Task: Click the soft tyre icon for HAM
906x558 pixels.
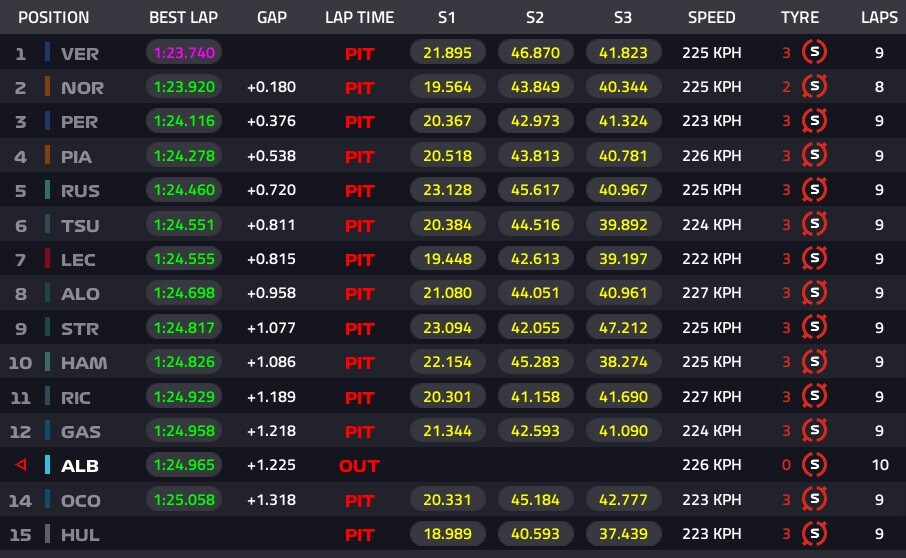Action: pyautogui.click(x=815, y=362)
